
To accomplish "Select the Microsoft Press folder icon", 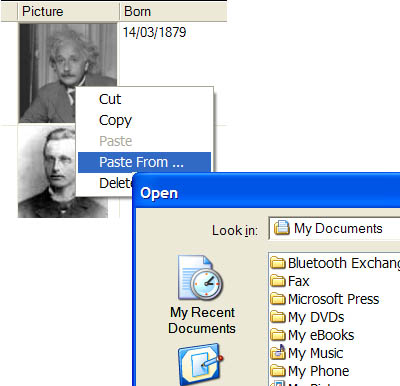I will point(278,299).
